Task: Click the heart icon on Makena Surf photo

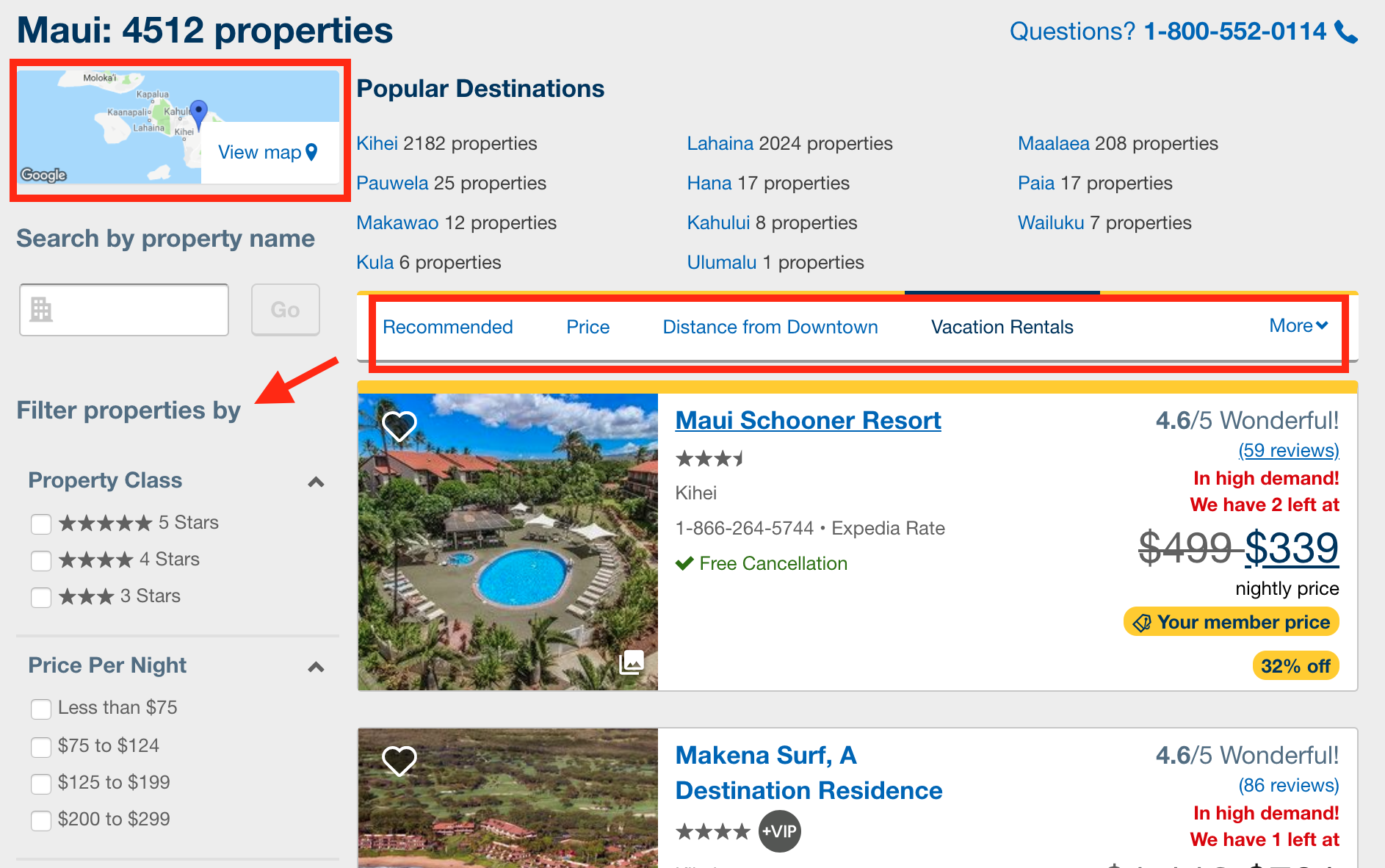Action: (399, 760)
